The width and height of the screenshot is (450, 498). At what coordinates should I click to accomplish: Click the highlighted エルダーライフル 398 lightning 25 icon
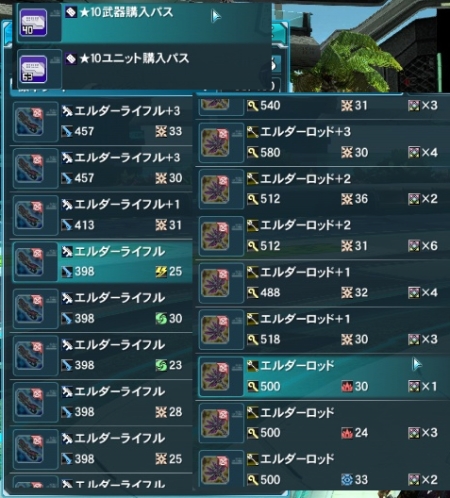tap(29, 262)
